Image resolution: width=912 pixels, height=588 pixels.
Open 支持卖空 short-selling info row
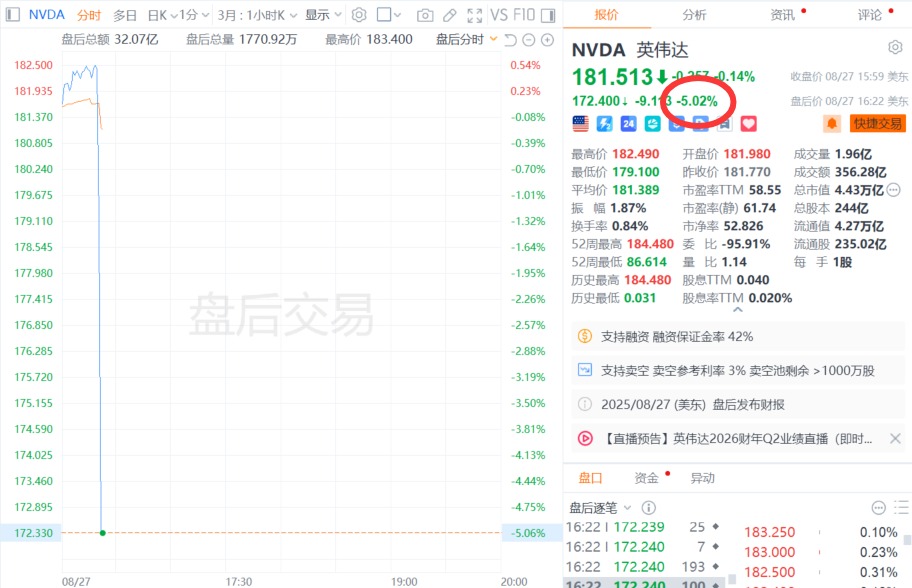738,370
